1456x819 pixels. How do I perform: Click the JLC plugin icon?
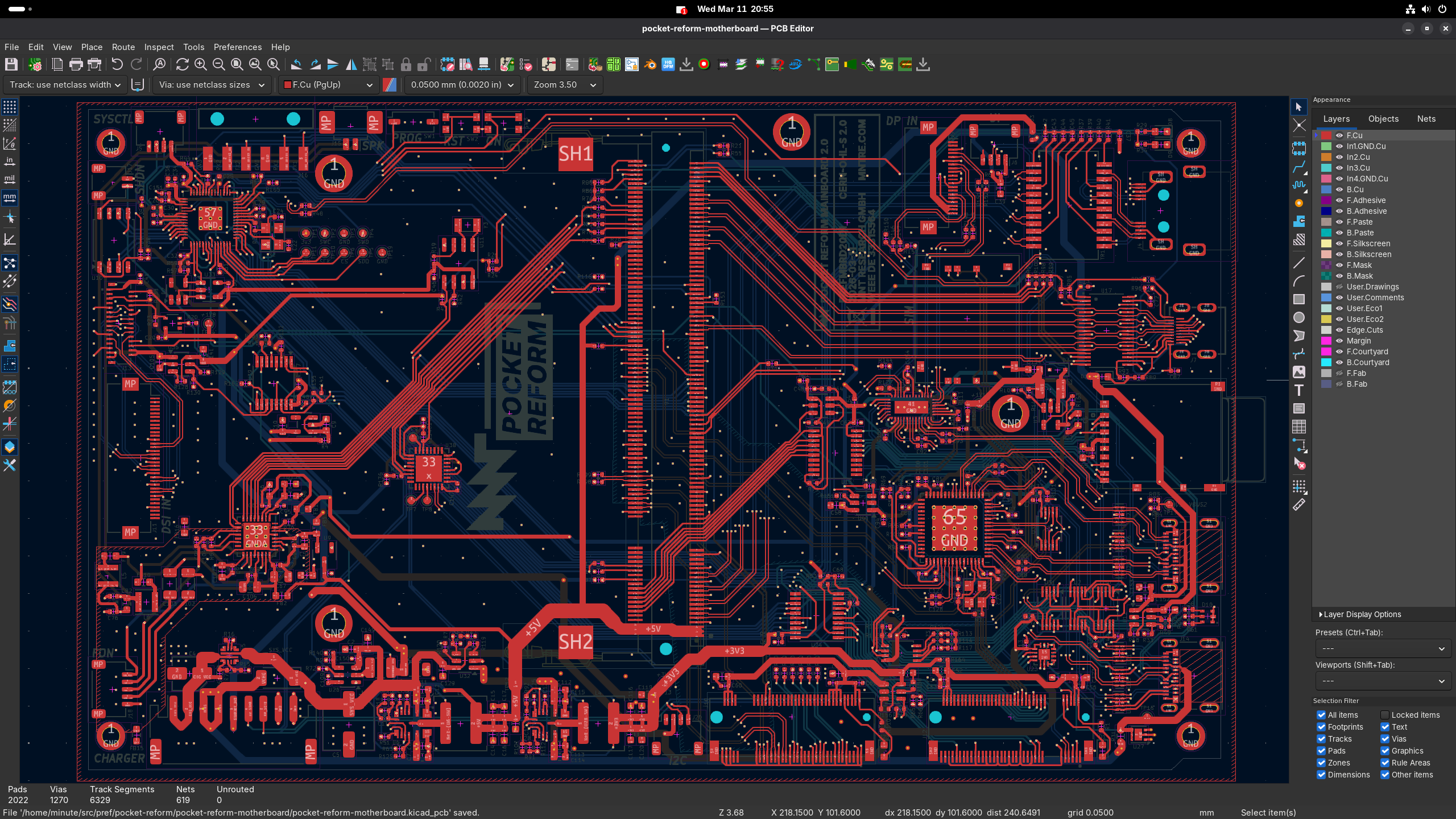796,65
